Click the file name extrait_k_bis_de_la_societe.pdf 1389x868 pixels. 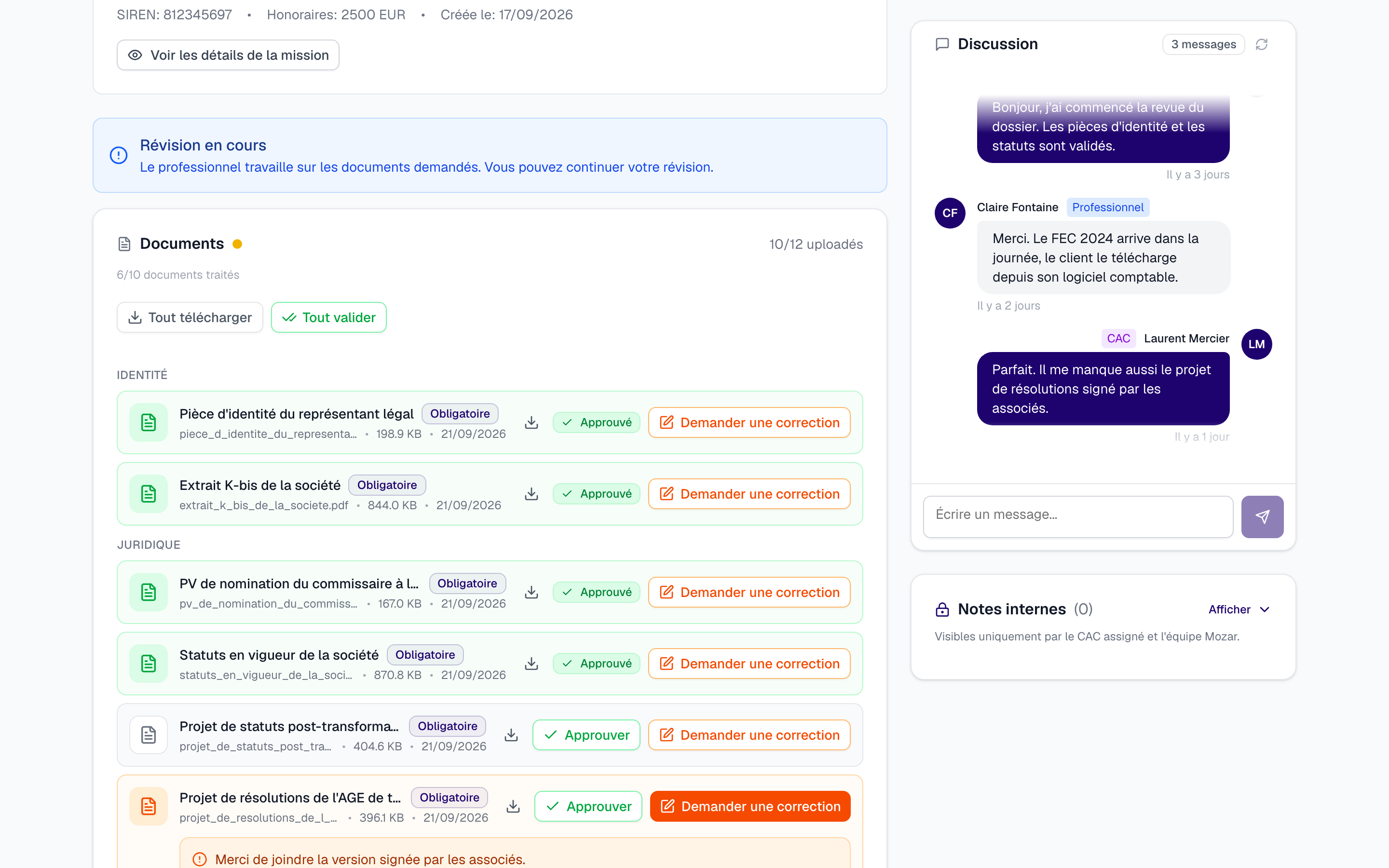pos(263,505)
